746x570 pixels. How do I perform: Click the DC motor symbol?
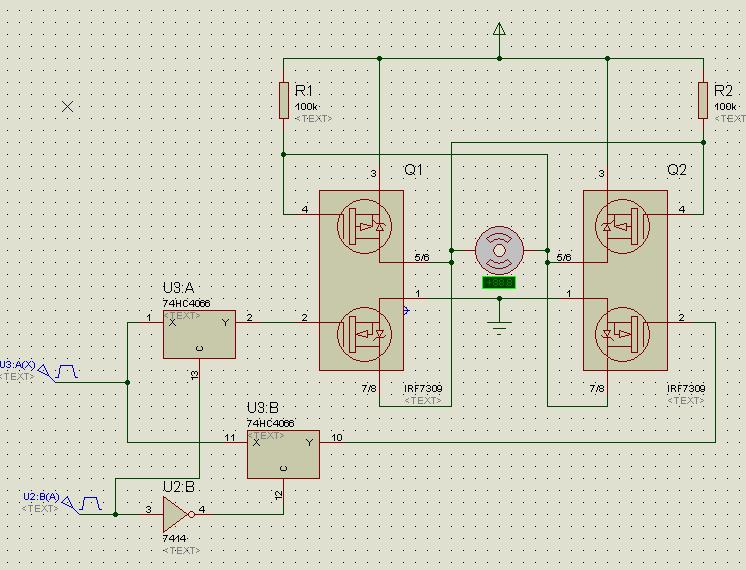point(498,250)
